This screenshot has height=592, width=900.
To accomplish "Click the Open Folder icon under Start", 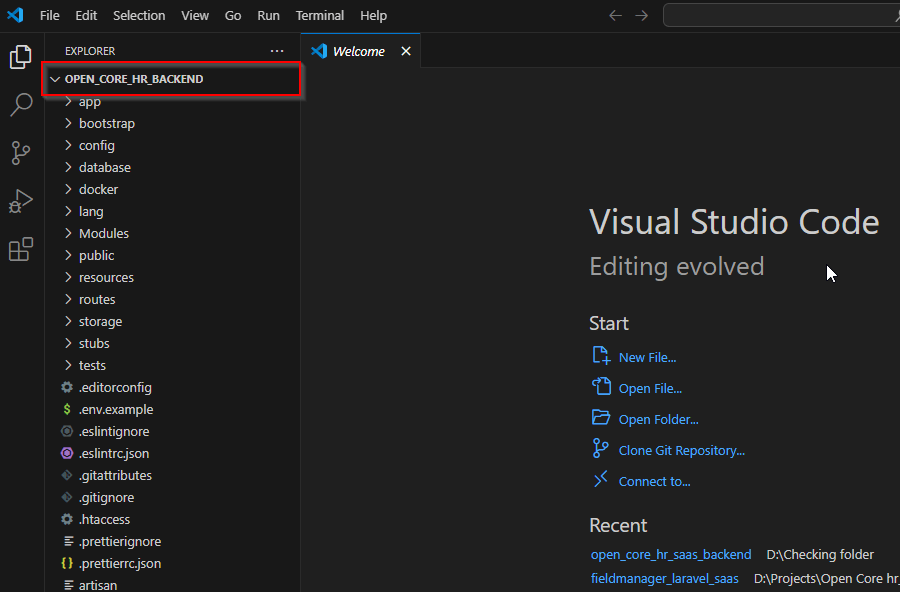I will (601, 417).
